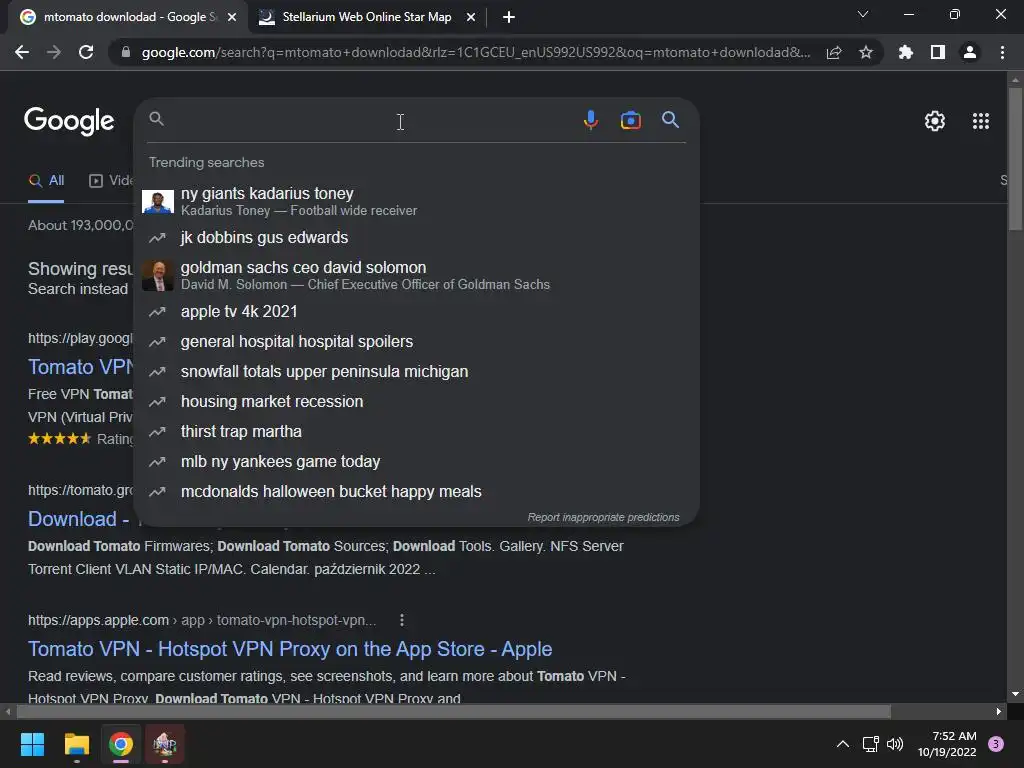Open notification center badge
This screenshot has height=768, width=1024.
[995, 744]
